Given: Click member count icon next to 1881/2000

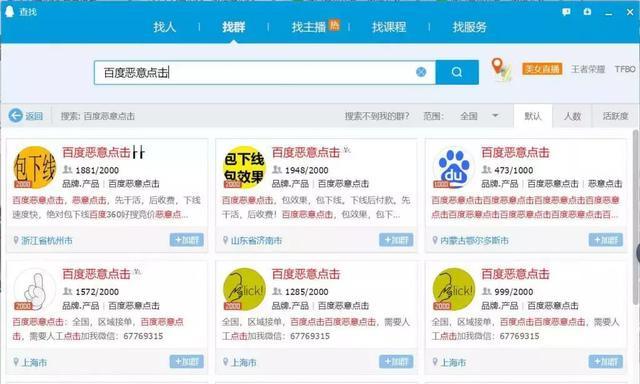Looking at the screenshot, I should coord(68,169).
